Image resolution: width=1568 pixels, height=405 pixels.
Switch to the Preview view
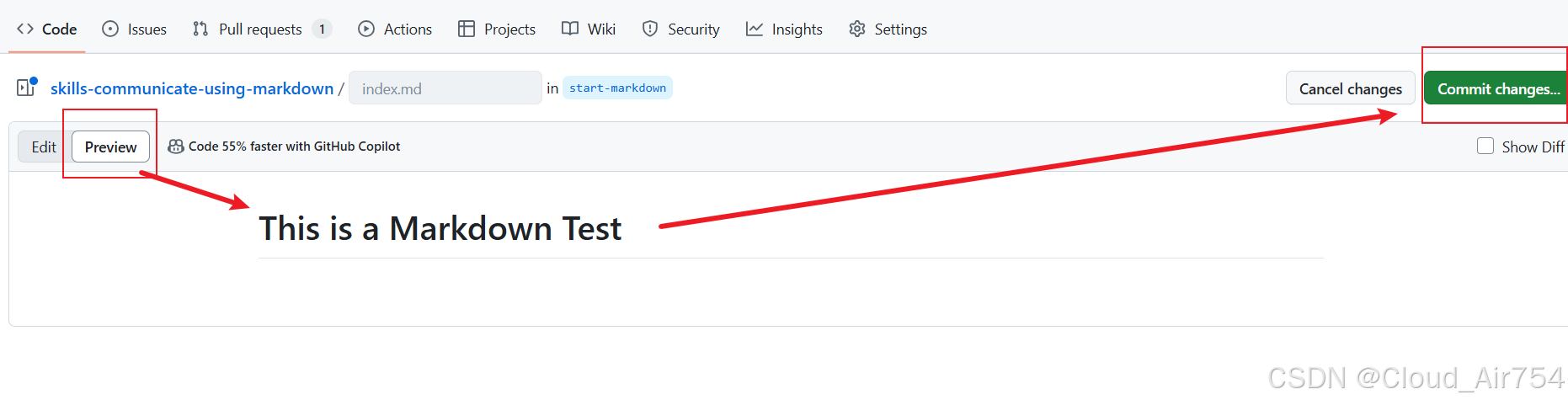click(110, 147)
